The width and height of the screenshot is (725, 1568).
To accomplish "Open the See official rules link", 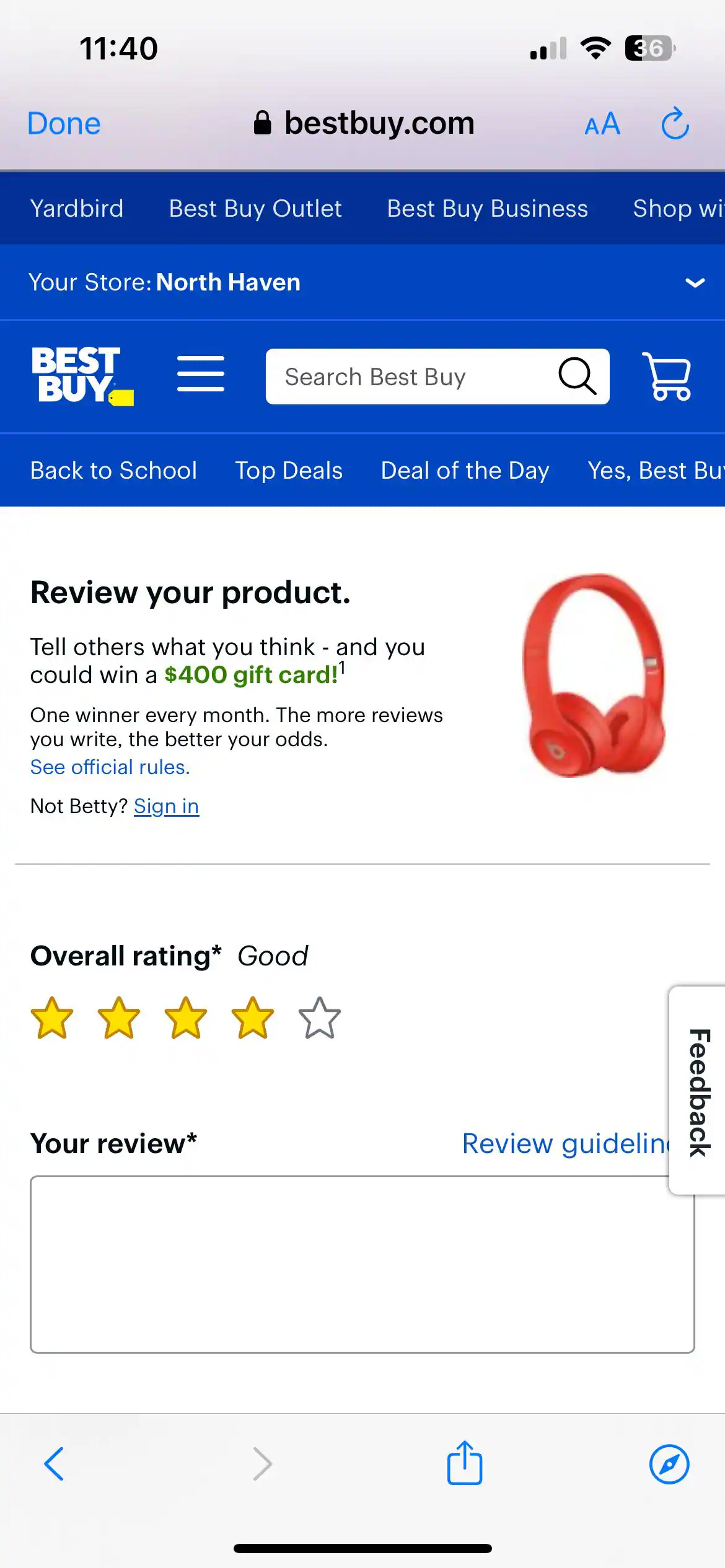I will pyautogui.click(x=110, y=767).
